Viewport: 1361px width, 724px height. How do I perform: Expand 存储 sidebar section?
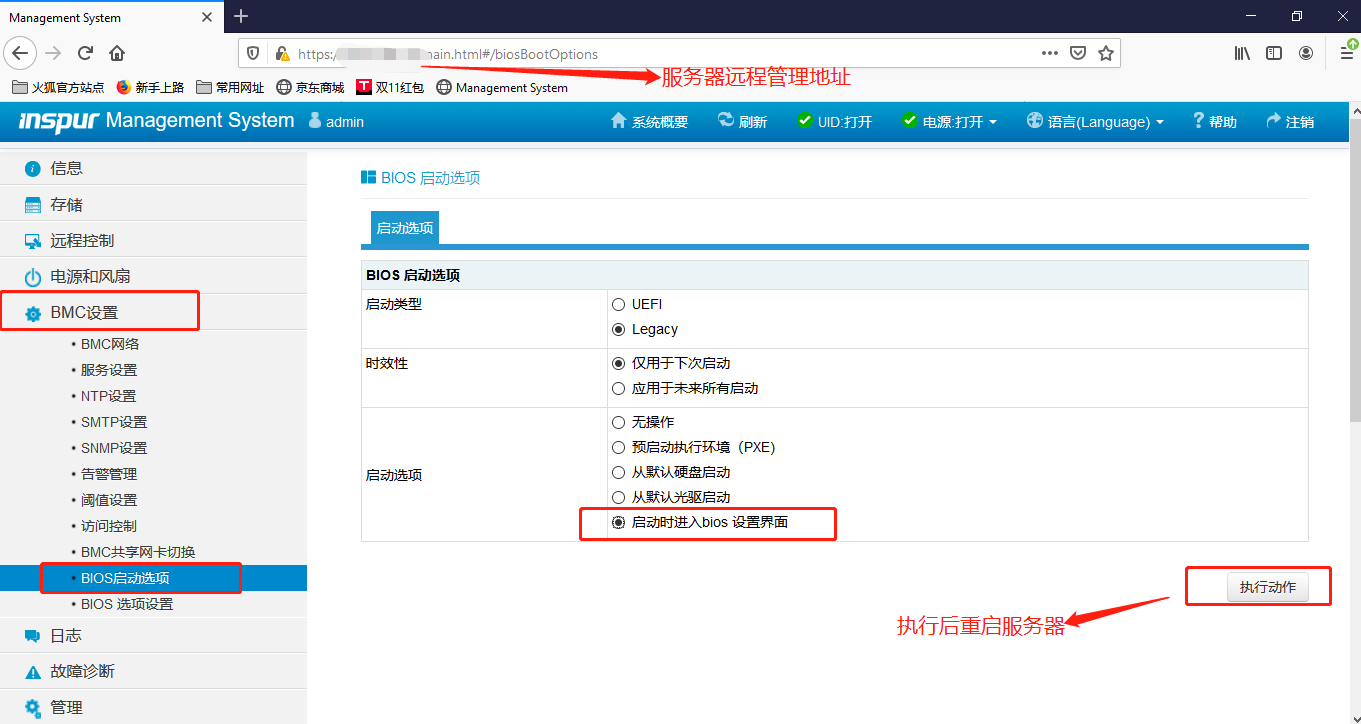[x=153, y=204]
